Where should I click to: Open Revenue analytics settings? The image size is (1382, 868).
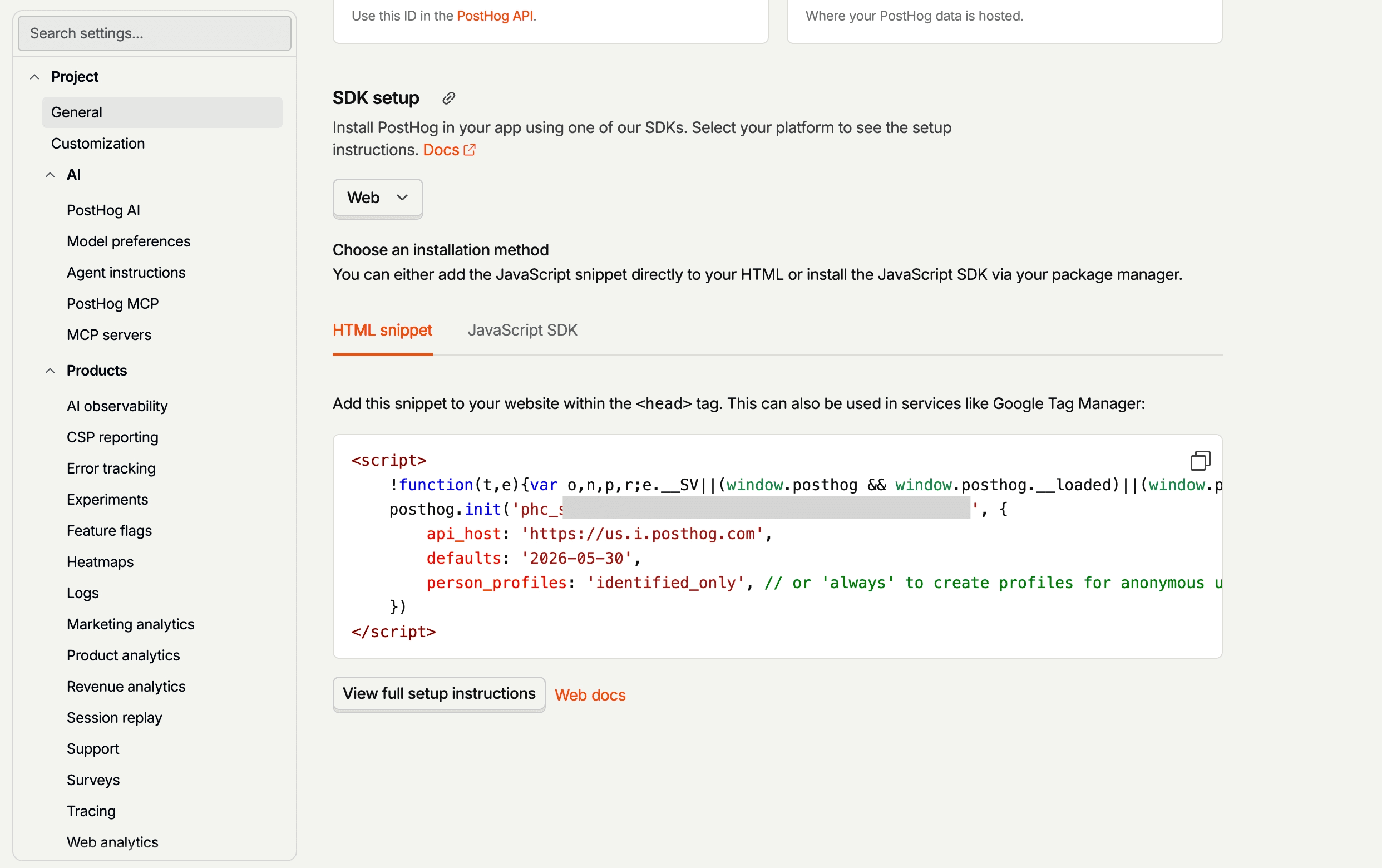[170, 687]
